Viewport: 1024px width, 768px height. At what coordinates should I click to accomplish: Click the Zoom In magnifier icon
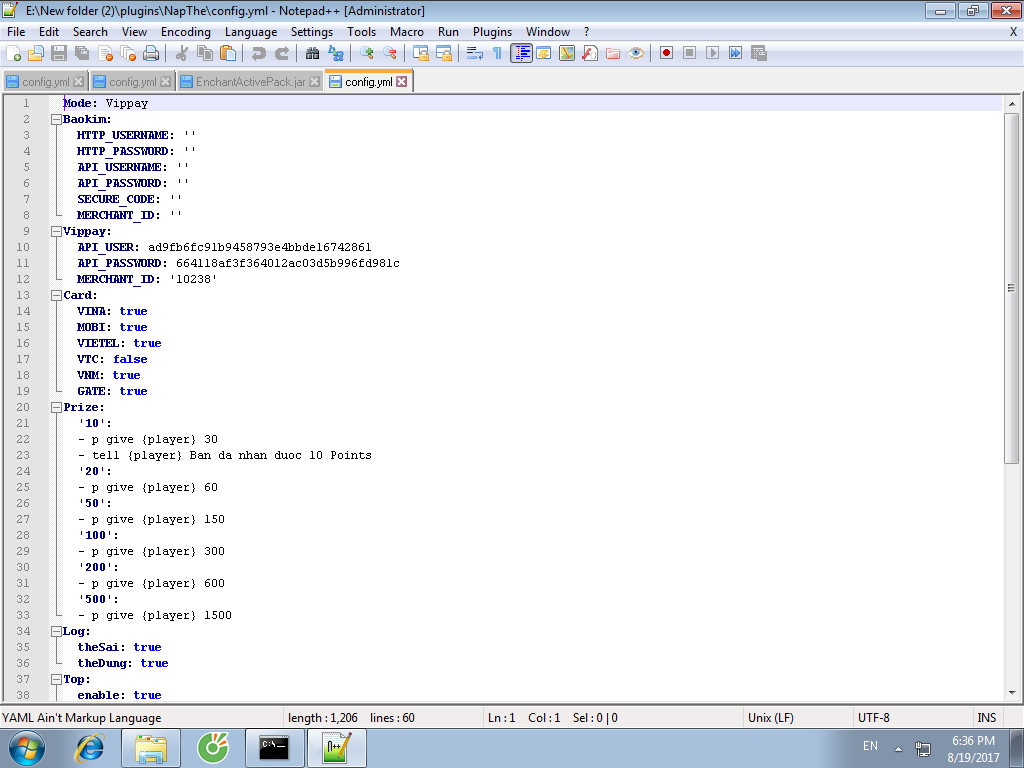367,53
